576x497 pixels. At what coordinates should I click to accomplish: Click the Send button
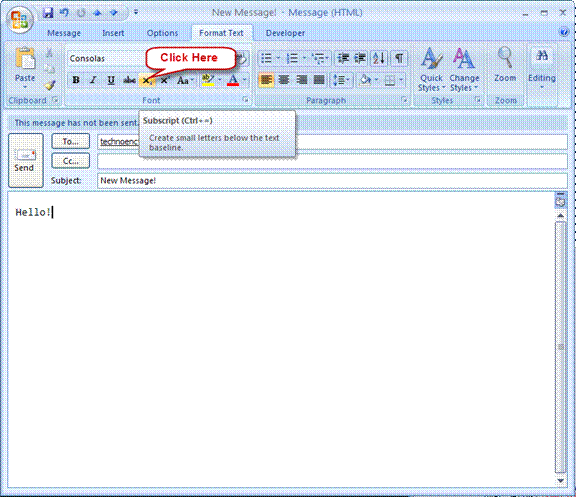coord(26,161)
